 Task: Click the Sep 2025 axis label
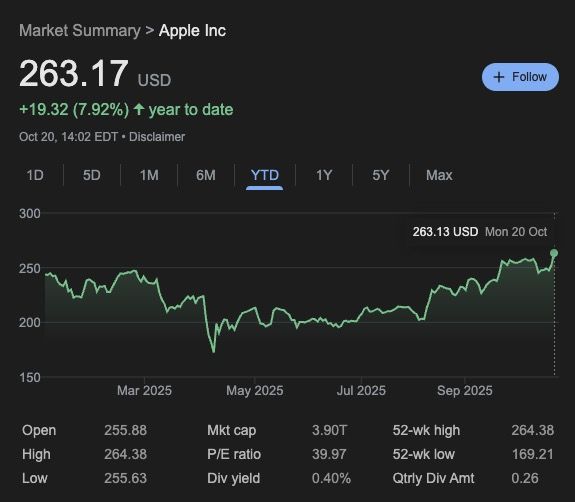pos(465,390)
